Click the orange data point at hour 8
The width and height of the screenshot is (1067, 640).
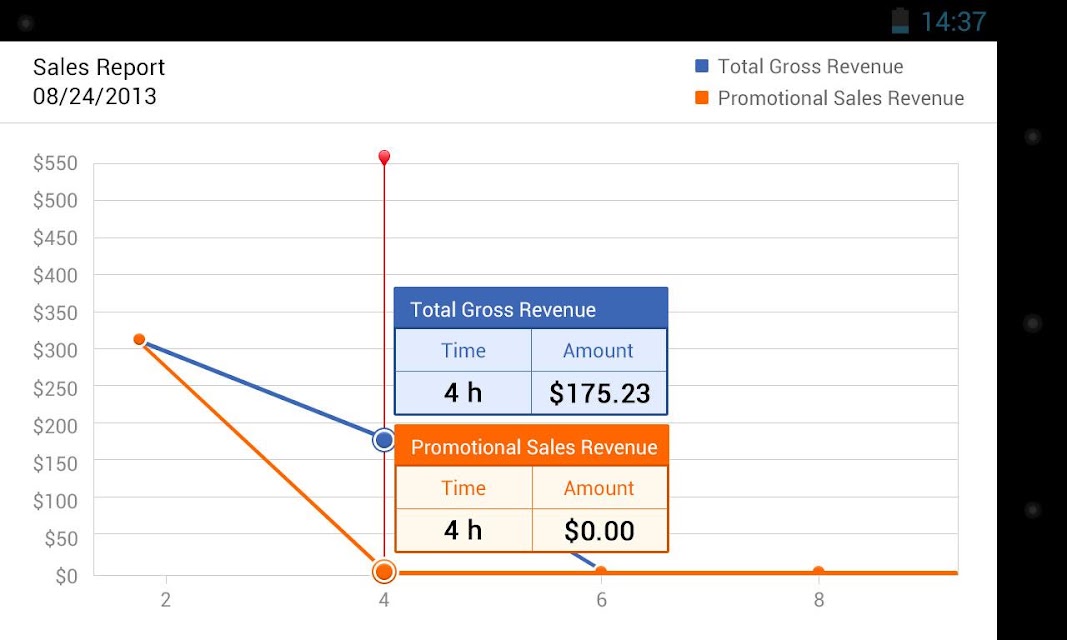point(819,572)
